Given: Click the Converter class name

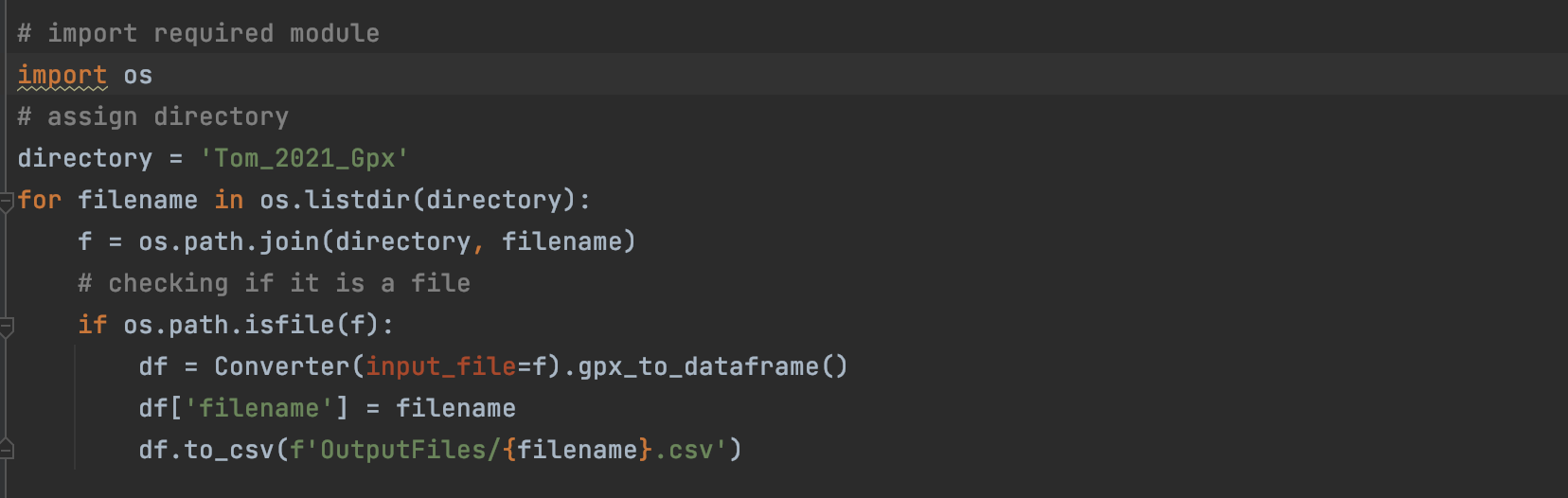Looking at the screenshot, I should coord(281,366).
